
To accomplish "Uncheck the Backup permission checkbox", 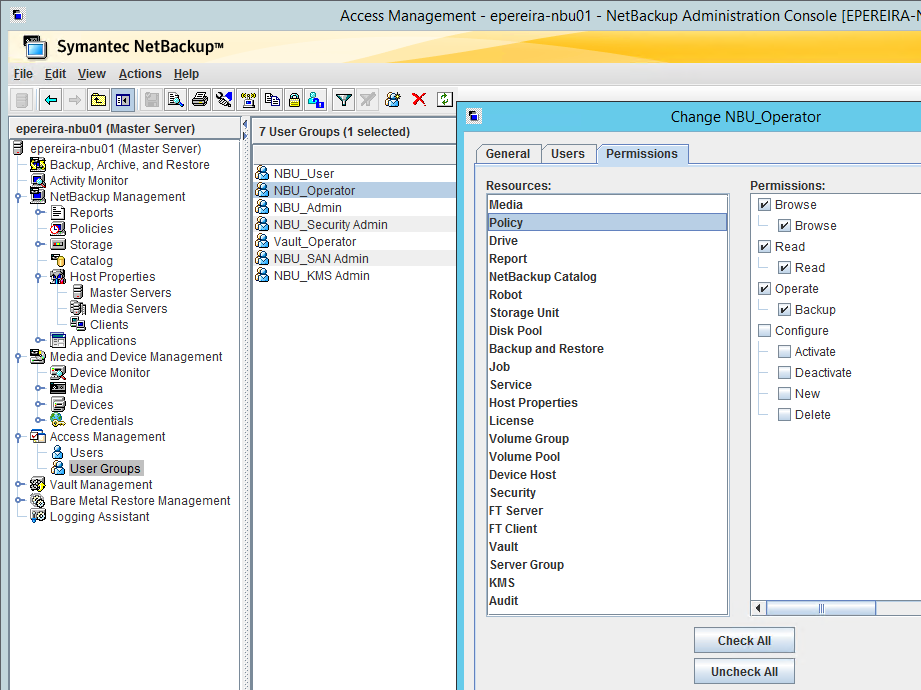I will click(784, 309).
